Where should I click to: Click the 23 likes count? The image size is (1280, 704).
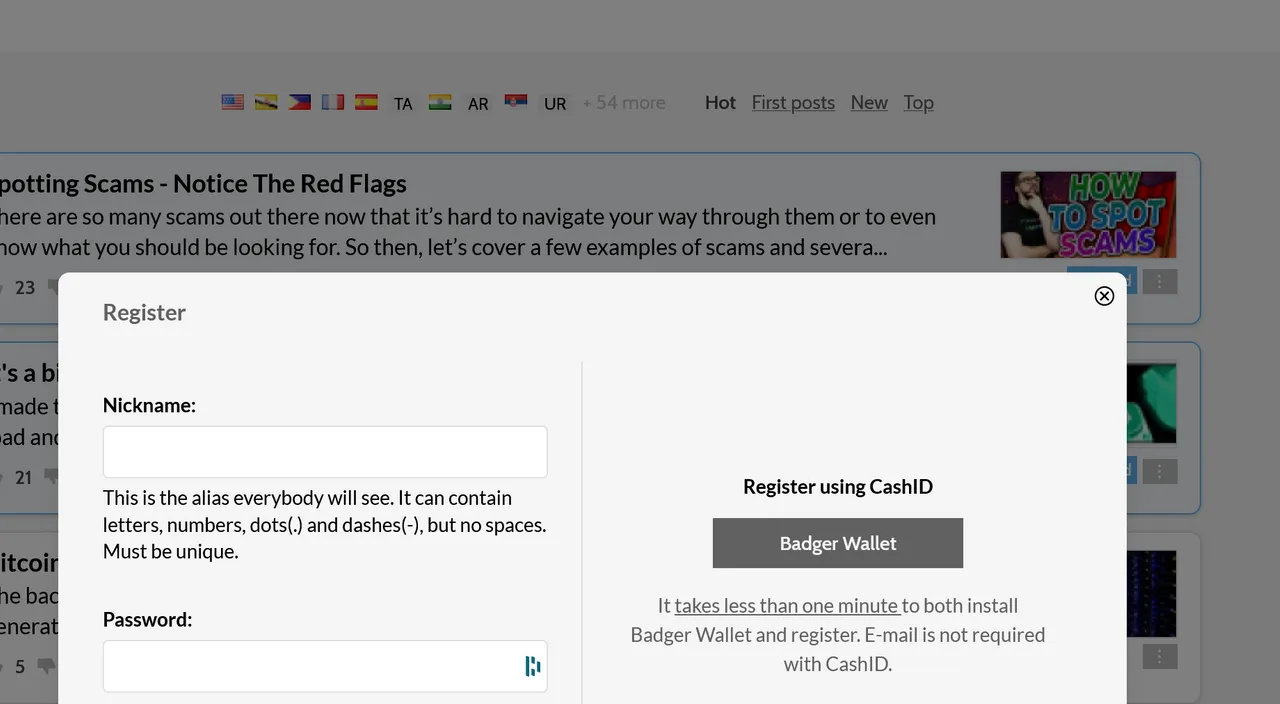(25, 288)
